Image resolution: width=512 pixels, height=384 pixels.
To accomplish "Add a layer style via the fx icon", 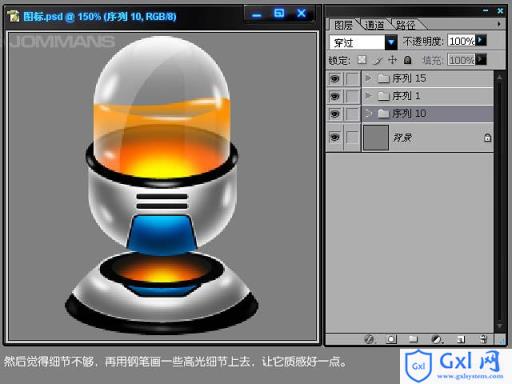I will coord(369,339).
